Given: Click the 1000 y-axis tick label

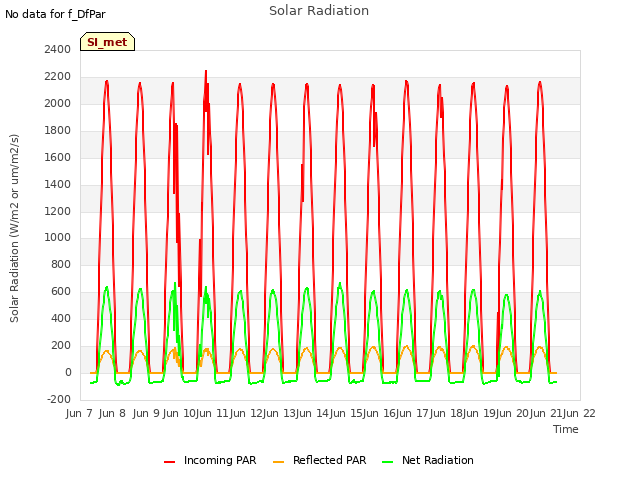Looking at the screenshot, I should (x=58, y=238).
